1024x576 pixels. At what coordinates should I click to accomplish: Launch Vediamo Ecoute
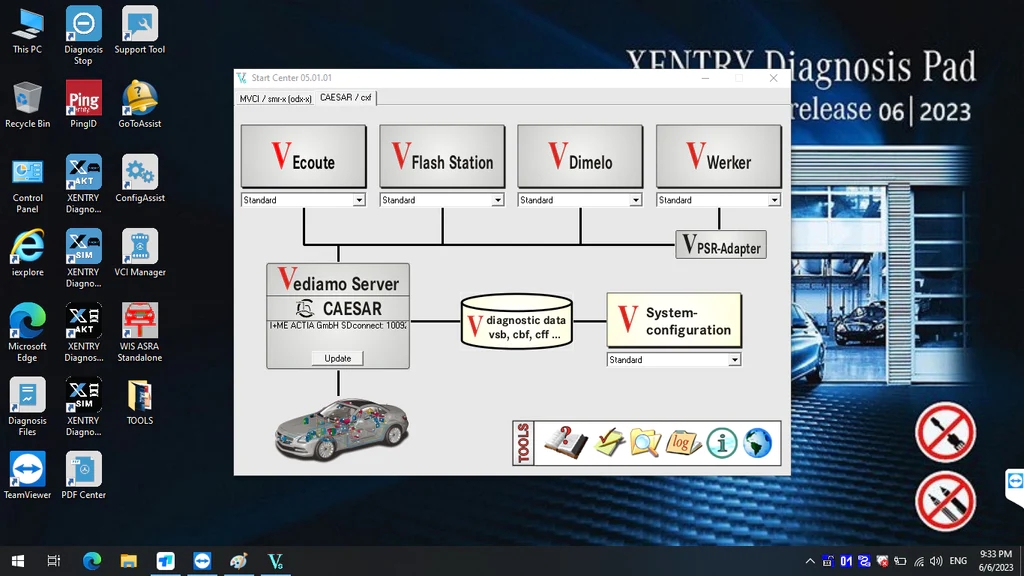click(303, 157)
